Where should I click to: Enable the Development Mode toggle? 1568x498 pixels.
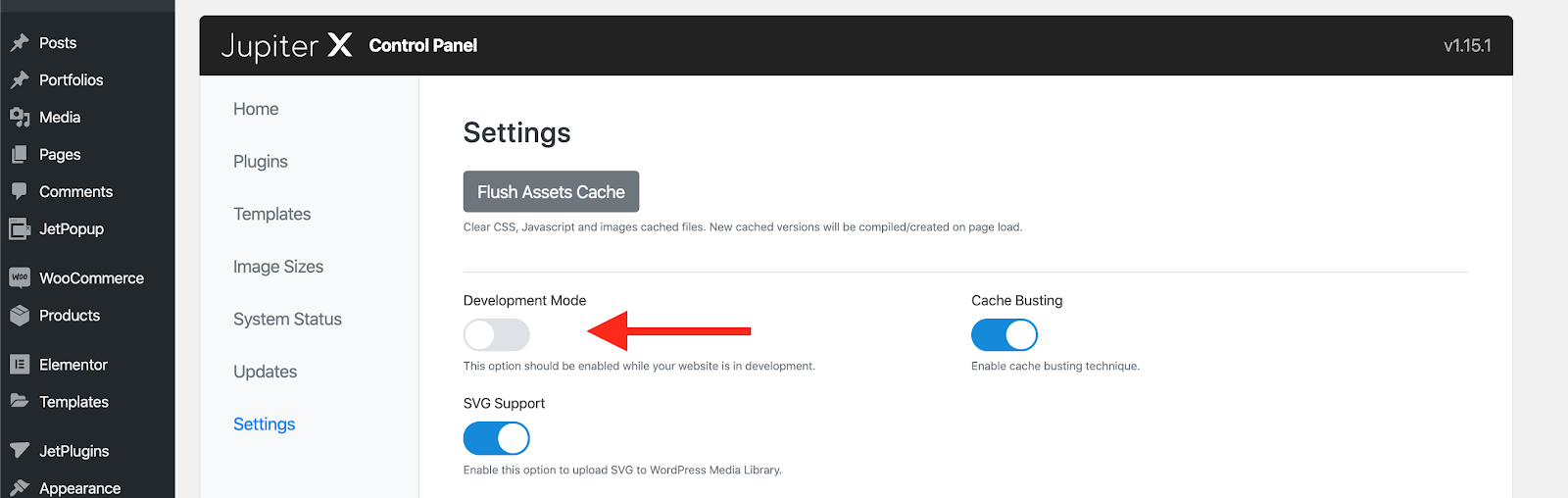(496, 335)
